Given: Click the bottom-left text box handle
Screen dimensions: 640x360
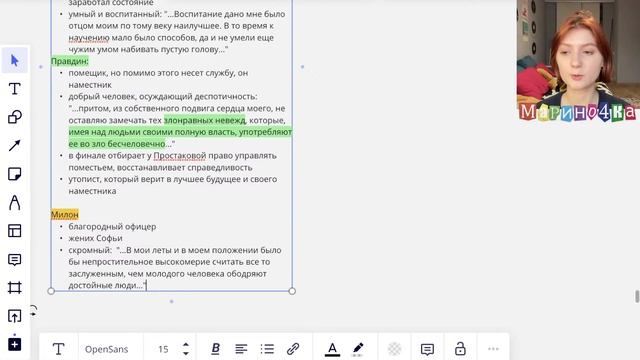Looking at the screenshot, I should [51, 291].
